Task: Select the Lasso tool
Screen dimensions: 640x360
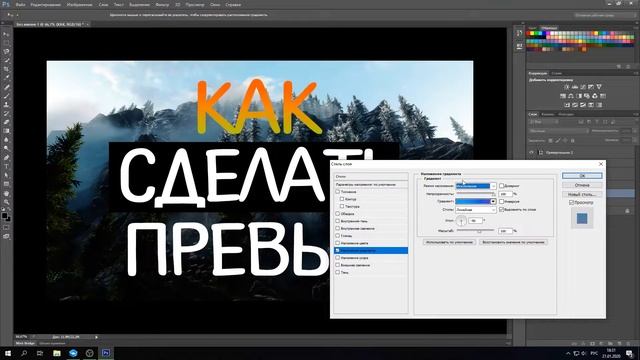Action: [6, 52]
